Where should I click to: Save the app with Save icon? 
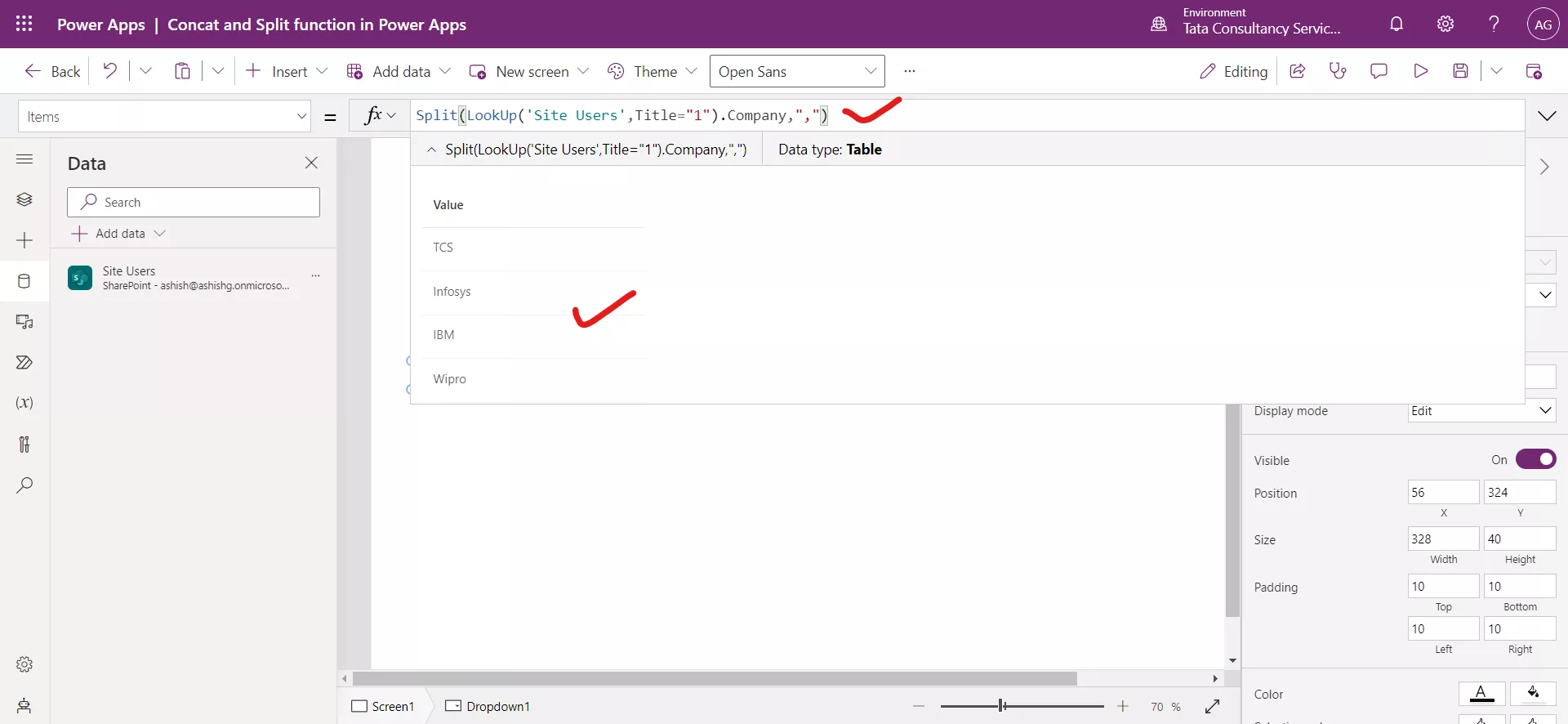(1461, 71)
